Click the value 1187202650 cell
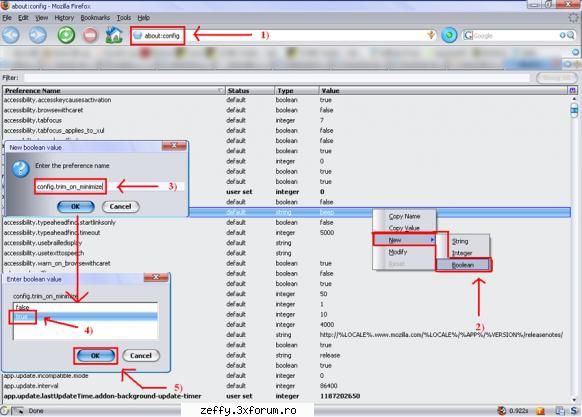This screenshot has height=417, width=582. [340, 396]
